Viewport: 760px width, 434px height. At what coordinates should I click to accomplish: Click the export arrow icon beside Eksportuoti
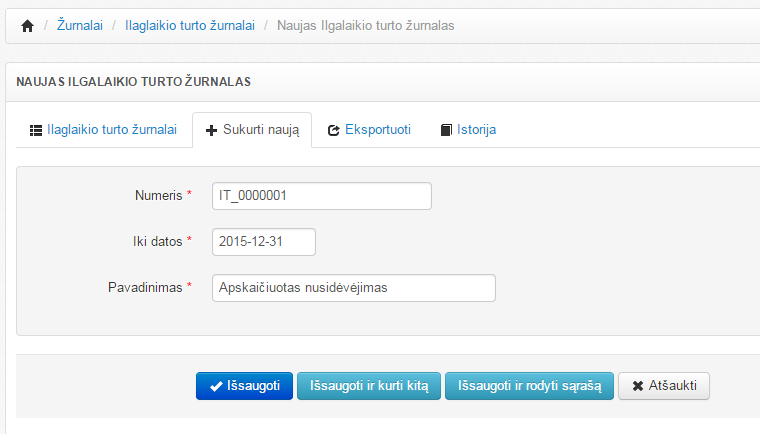(x=334, y=130)
